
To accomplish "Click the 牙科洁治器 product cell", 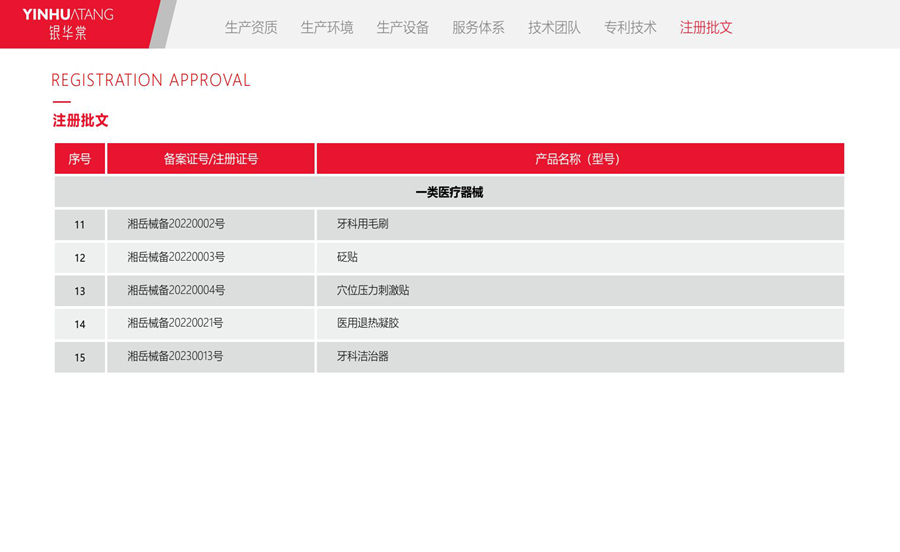I will pos(362,356).
